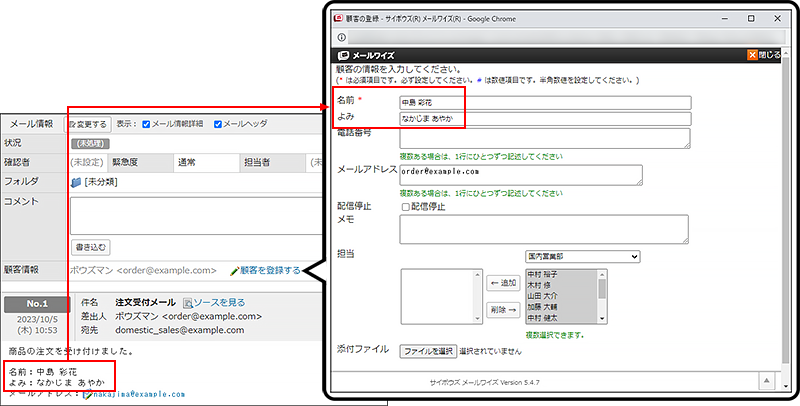Minimize the Chrome popup window
Screen dimensions: 800x406
pyautogui.click(x=725, y=18)
